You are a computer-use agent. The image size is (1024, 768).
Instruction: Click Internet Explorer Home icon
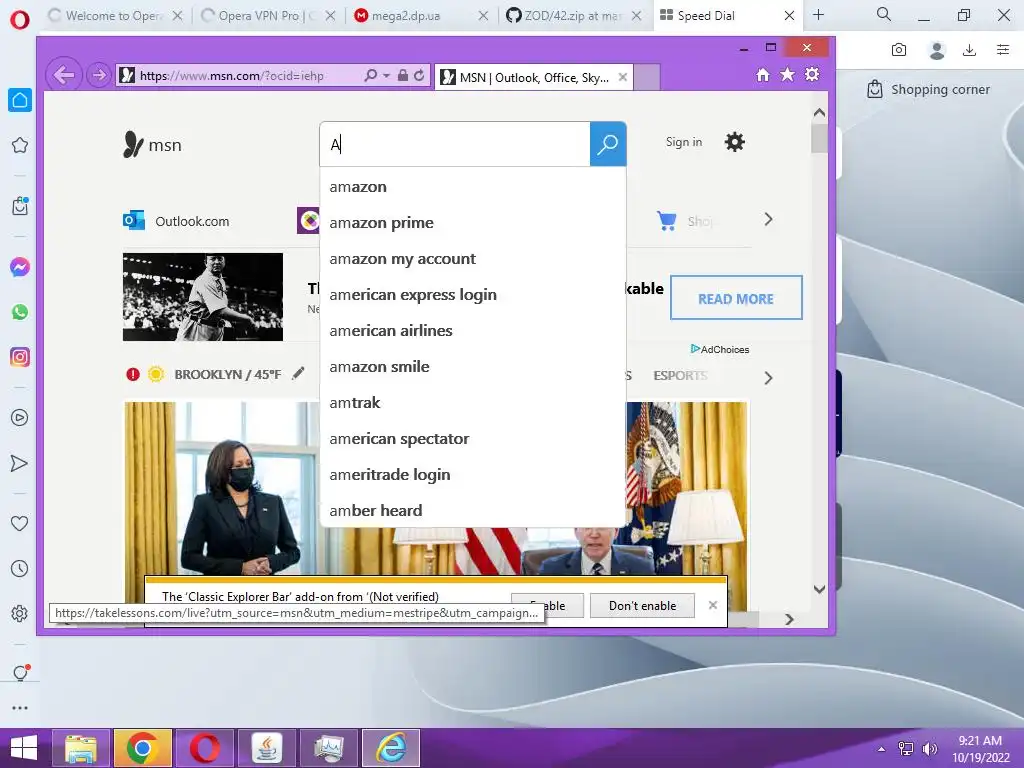[x=763, y=74]
